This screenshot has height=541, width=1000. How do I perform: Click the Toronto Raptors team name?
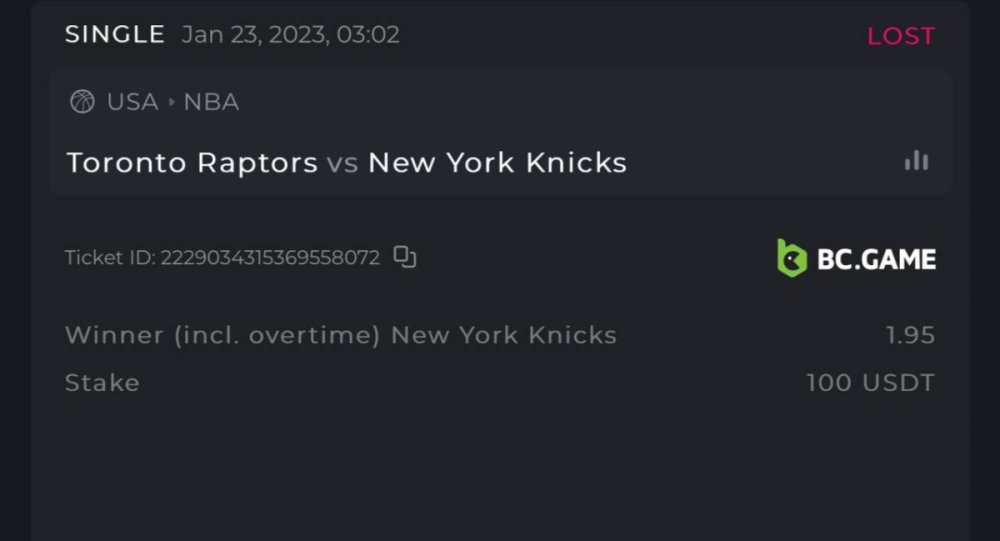192,162
